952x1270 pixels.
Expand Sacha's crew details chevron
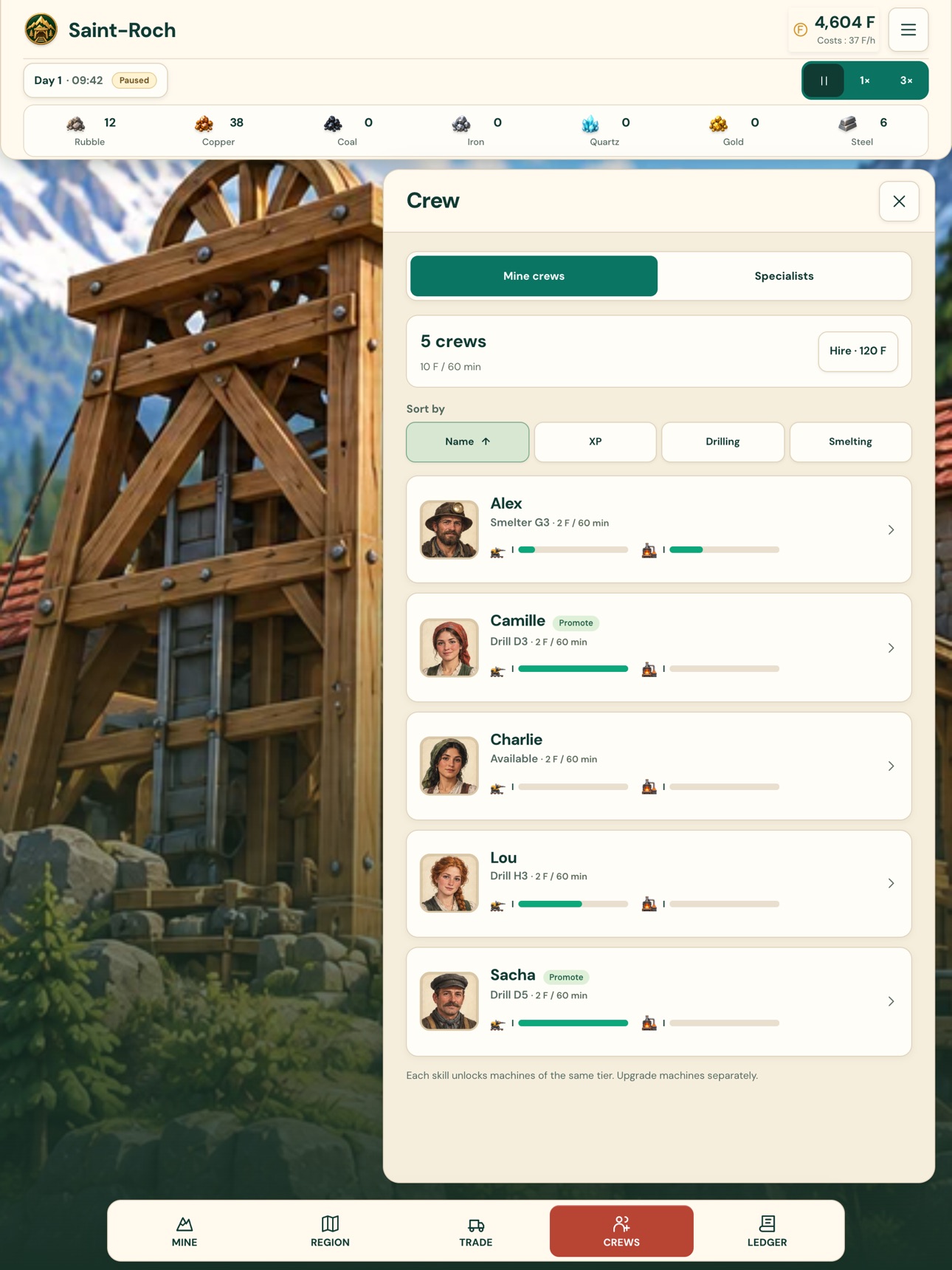click(x=891, y=1002)
